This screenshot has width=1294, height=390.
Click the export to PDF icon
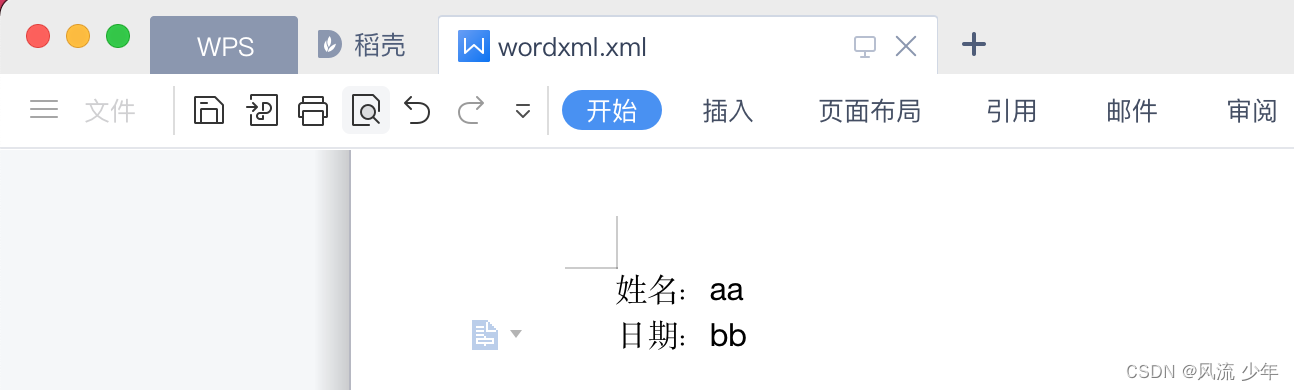click(x=262, y=111)
